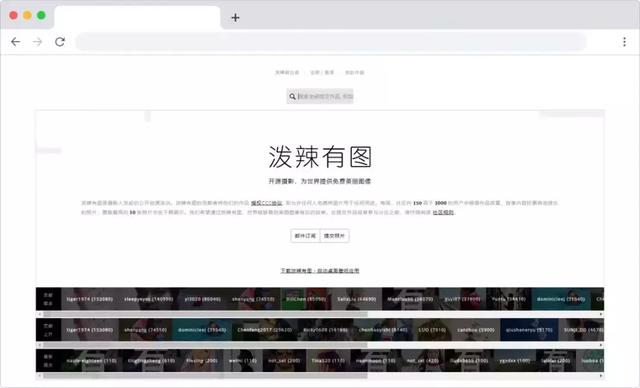Image resolution: width=640 pixels, height=388 pixels.
Task: Open the lalalaz (200) thumbnail
Action: (556, 361)
